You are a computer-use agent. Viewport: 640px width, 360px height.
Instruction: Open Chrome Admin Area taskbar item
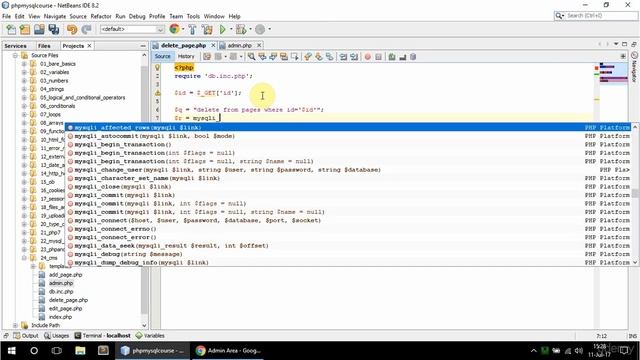click(x=228, y=351)
